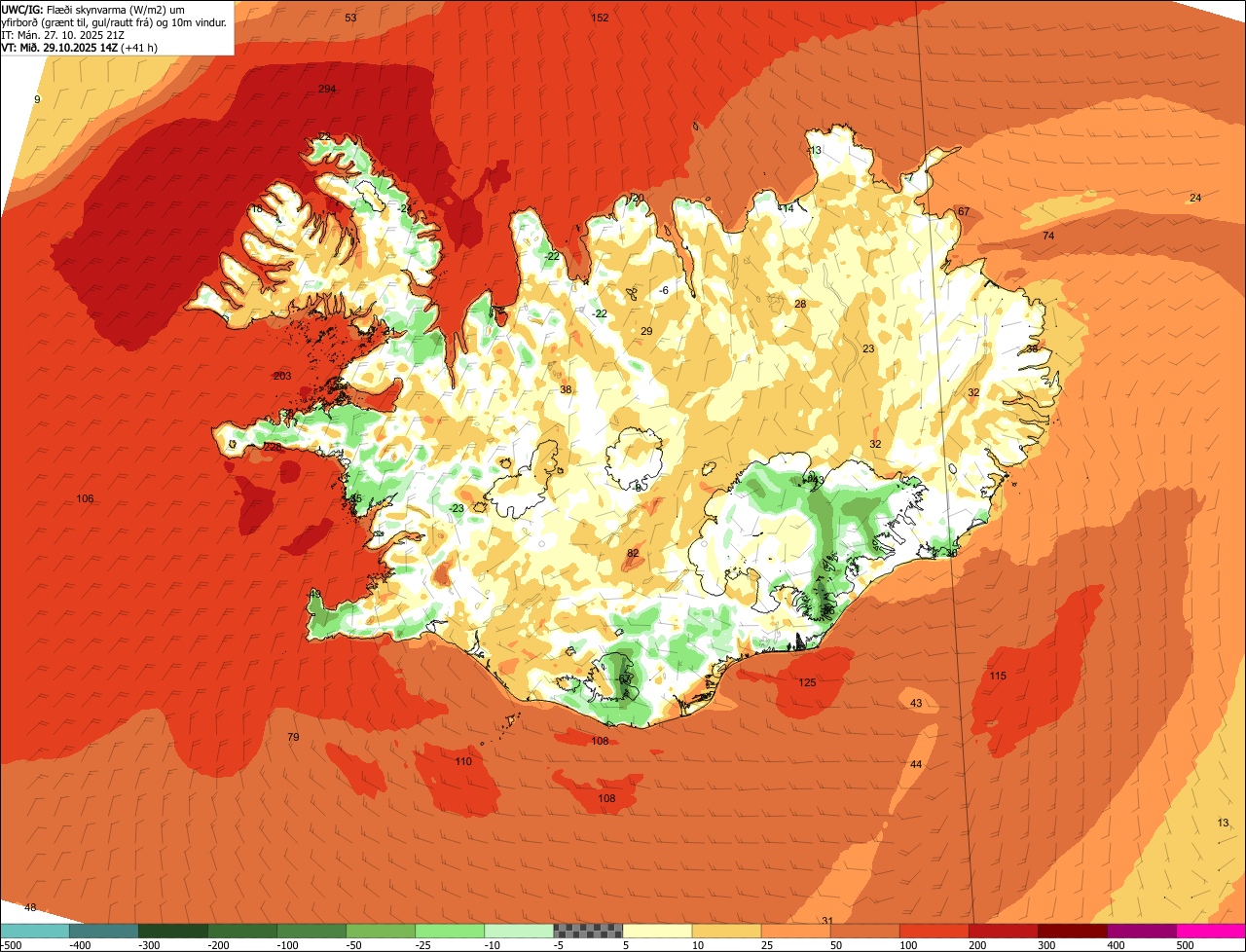1246x952 pixels.
Task: Pick the dark green swatch between -300 and -200
Action: pyautogui.click(x=172, y=931)
